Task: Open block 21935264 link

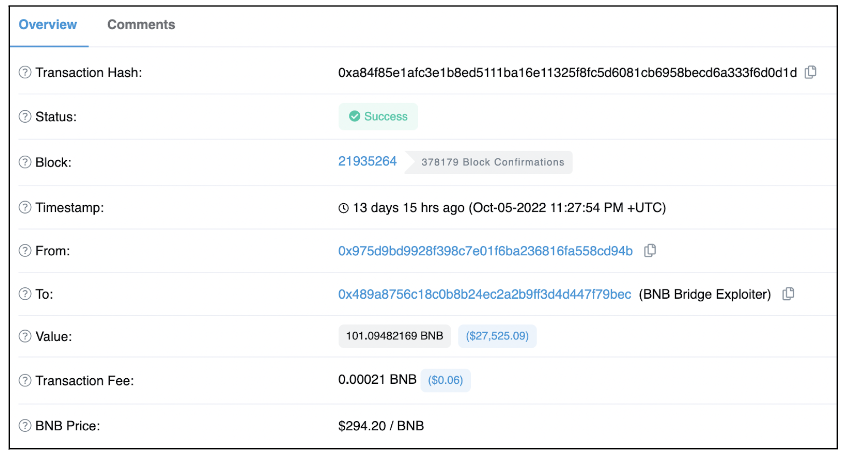Action: pyautogui.click(x=367, y=161)
